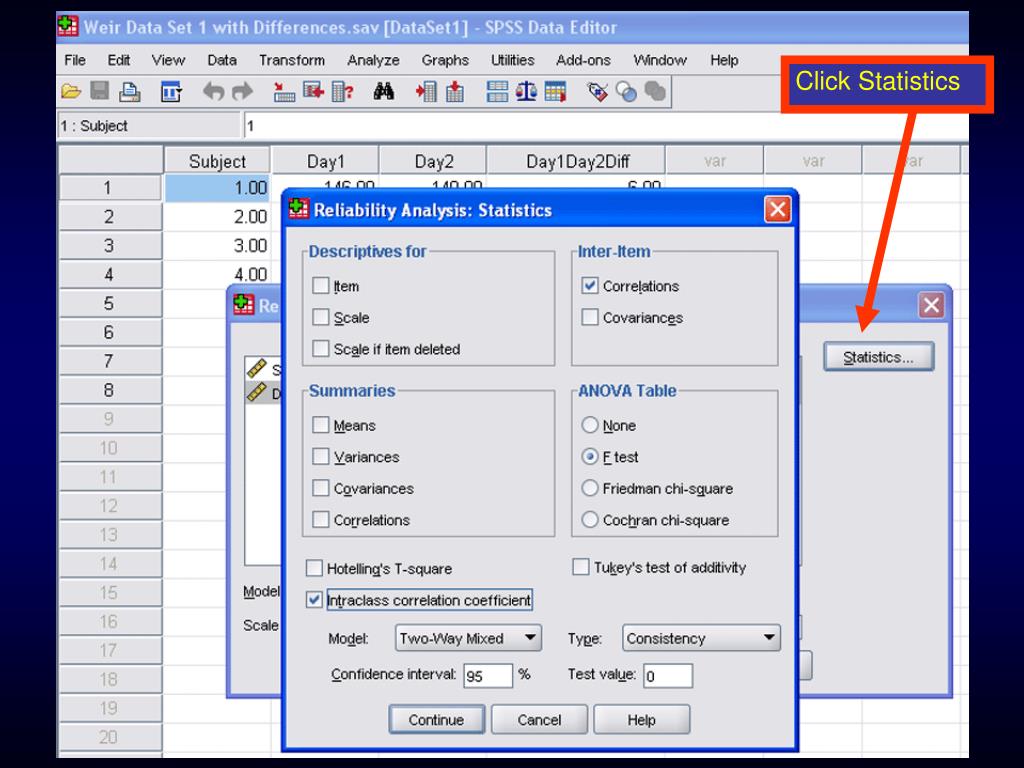Select the Day1Day2Diff column header
This screenshot has height=768, width=1024.
[x=577, y=161]
